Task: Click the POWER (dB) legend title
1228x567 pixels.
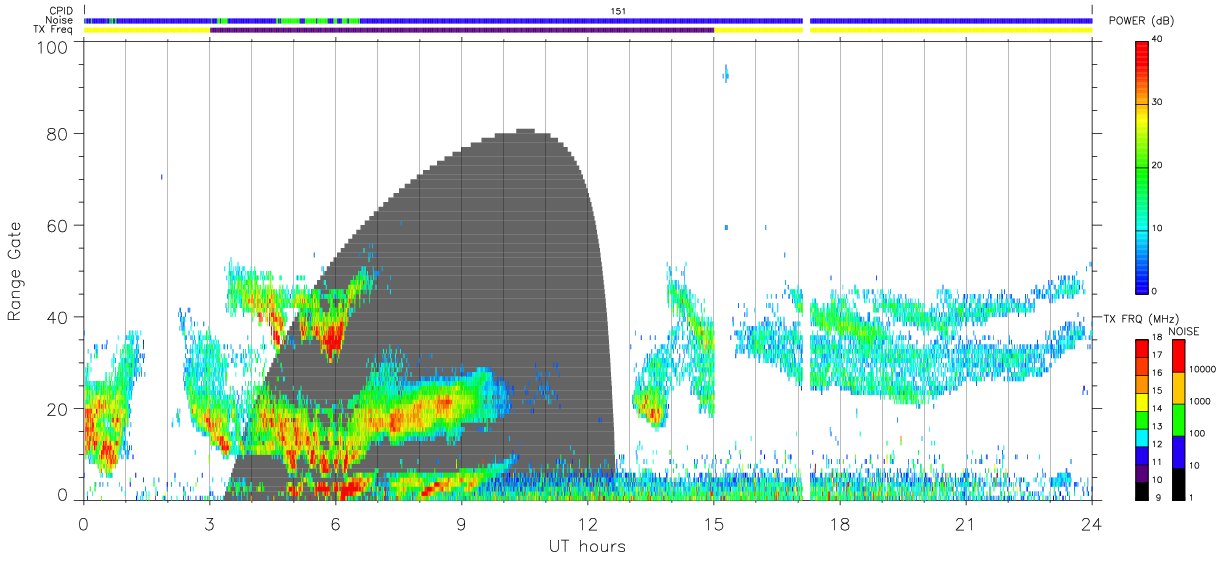Action: [x=1142, y=22]
